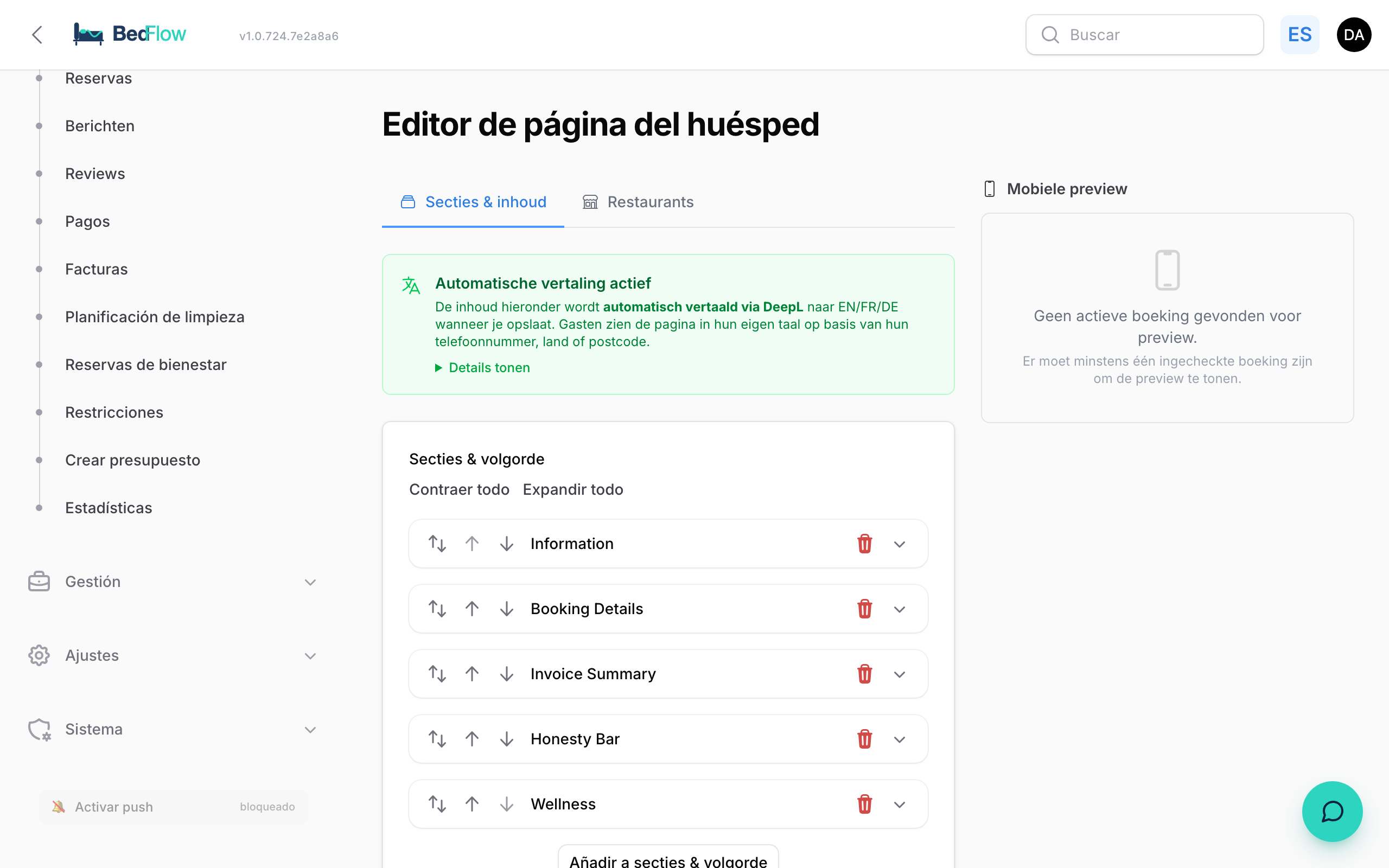Image resolution: width=1389 pixels, height=868 pixels.
Task: Open the chat support bubble
Action: [x=1331, y=811]
